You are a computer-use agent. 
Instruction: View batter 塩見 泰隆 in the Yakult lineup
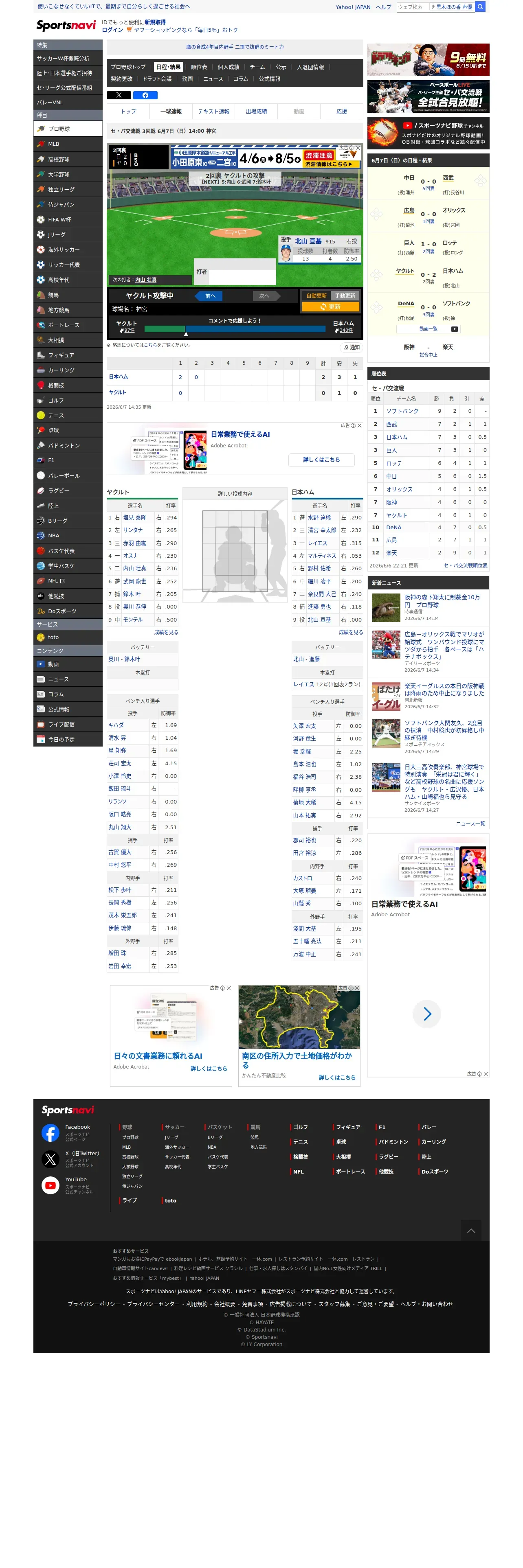tap(134, 517)
